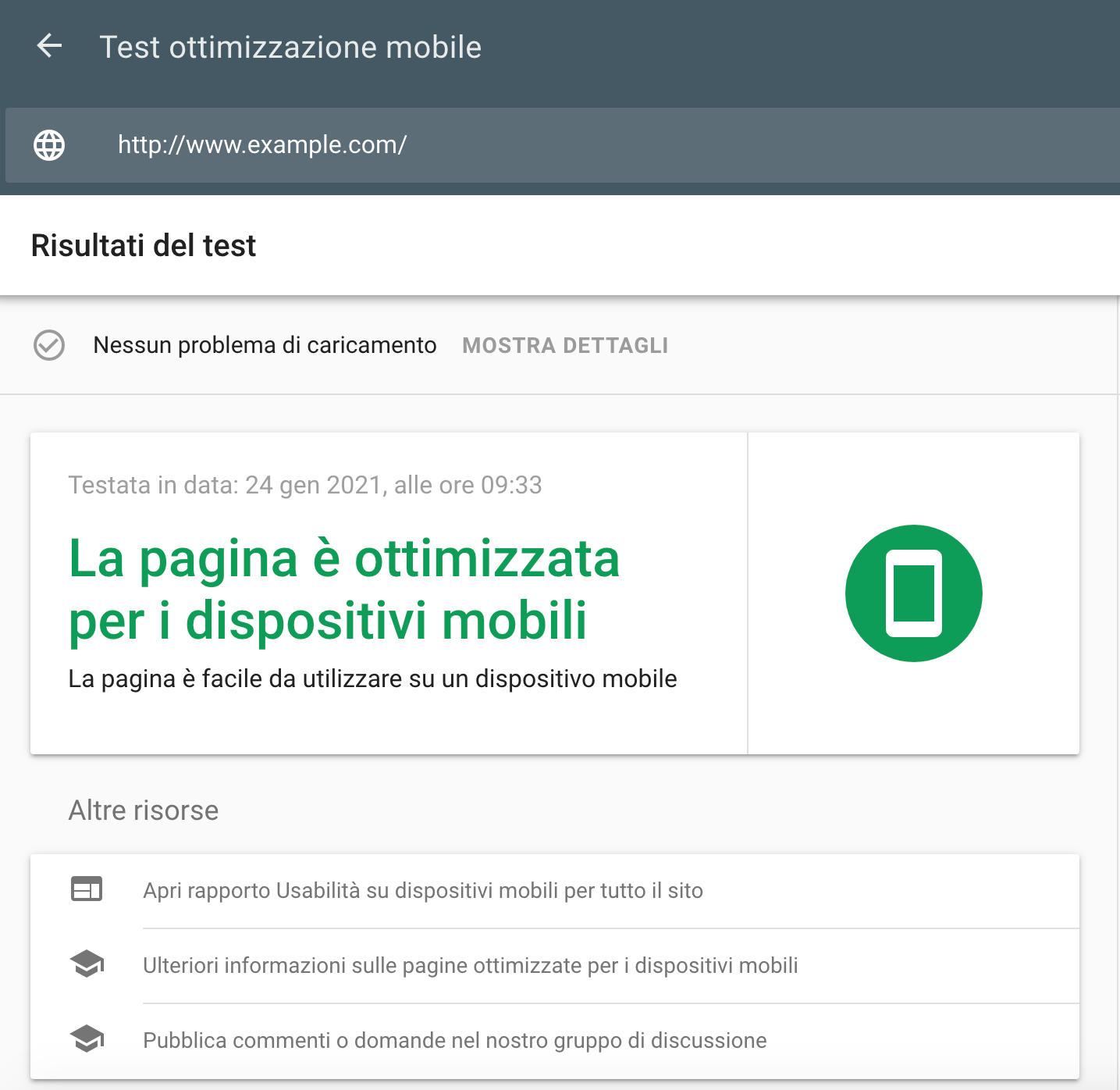Click graduation cap icon beside Pubblica commenti

[87, 1039]
